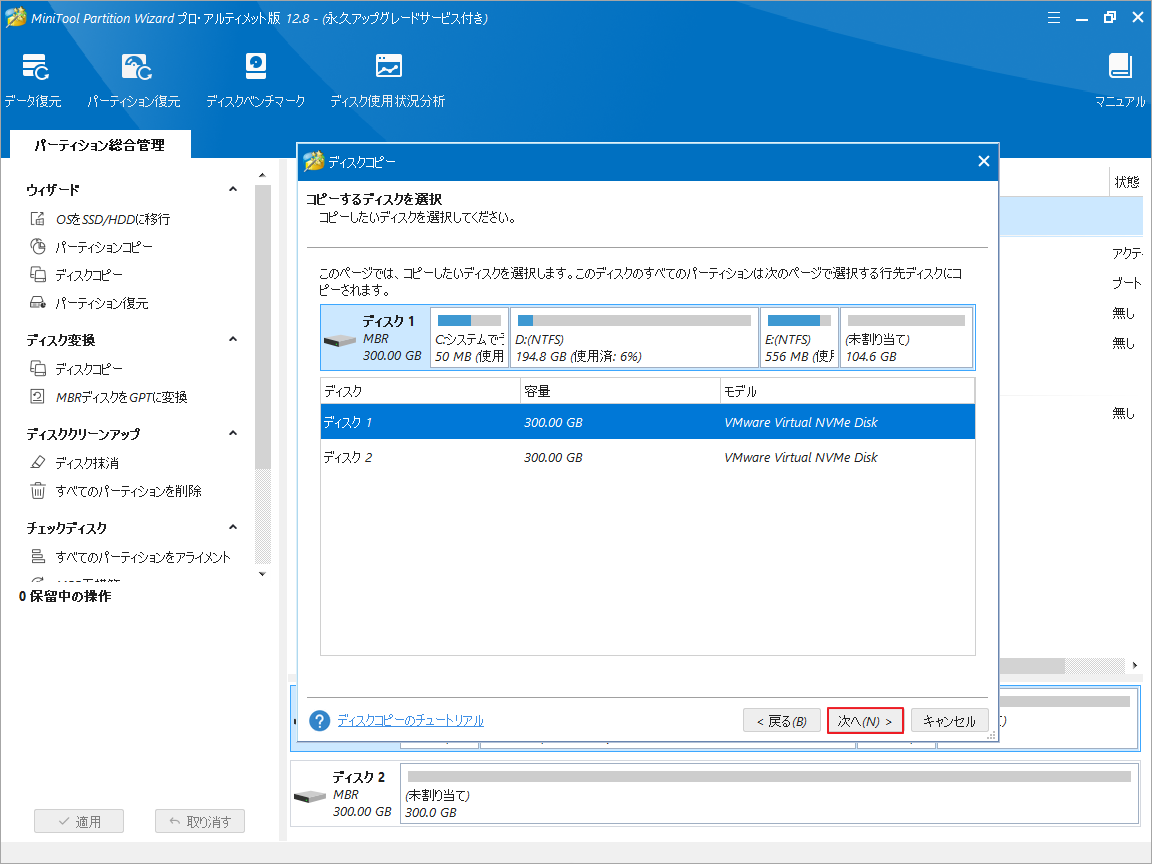Click すべてのパーティションをアライメント icon
This screenshot has height=864, width=1152.
pyautogui.click(x=37, y=556)
